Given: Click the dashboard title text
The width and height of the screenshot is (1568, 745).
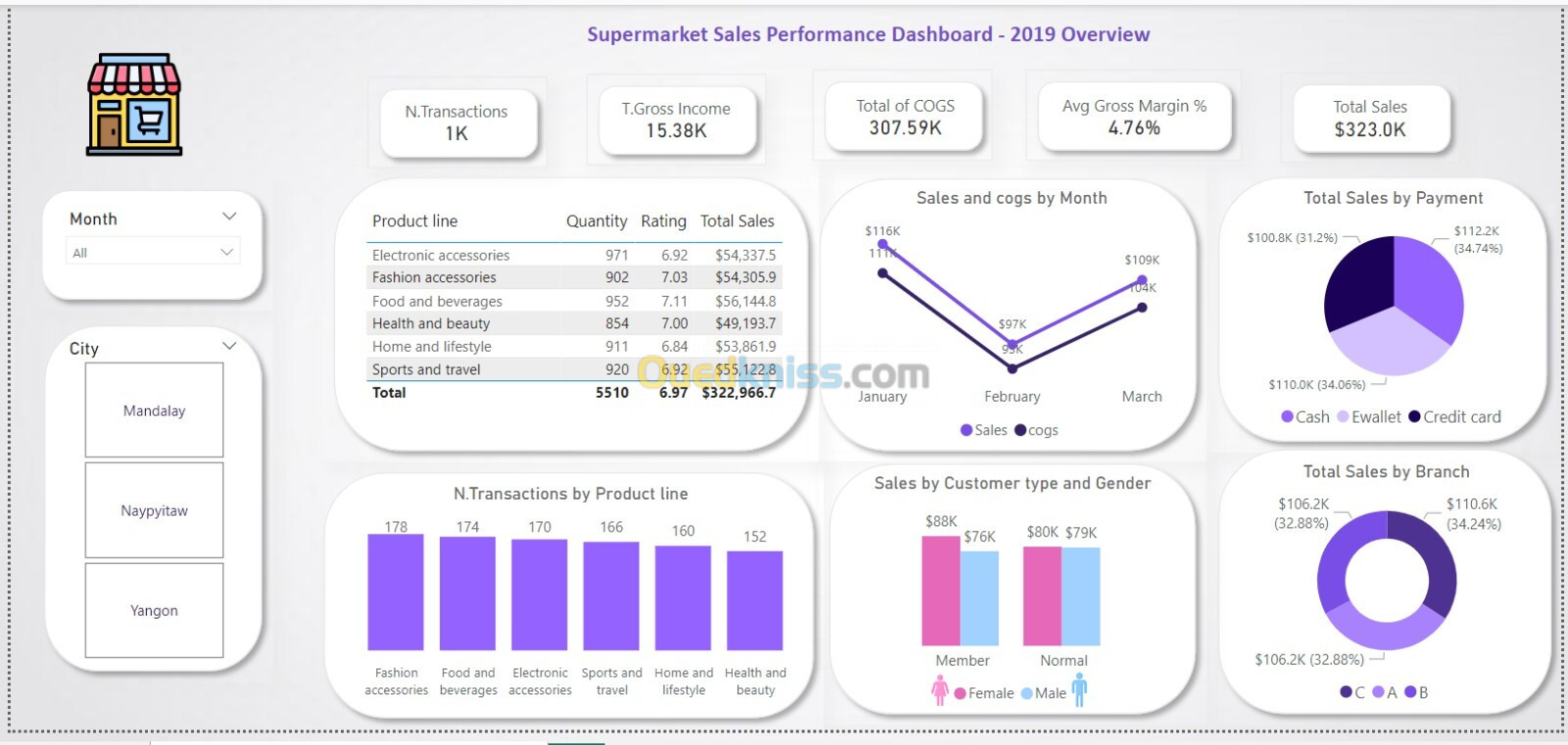Looking at the screenshot, I should click(x=868, y=34).
